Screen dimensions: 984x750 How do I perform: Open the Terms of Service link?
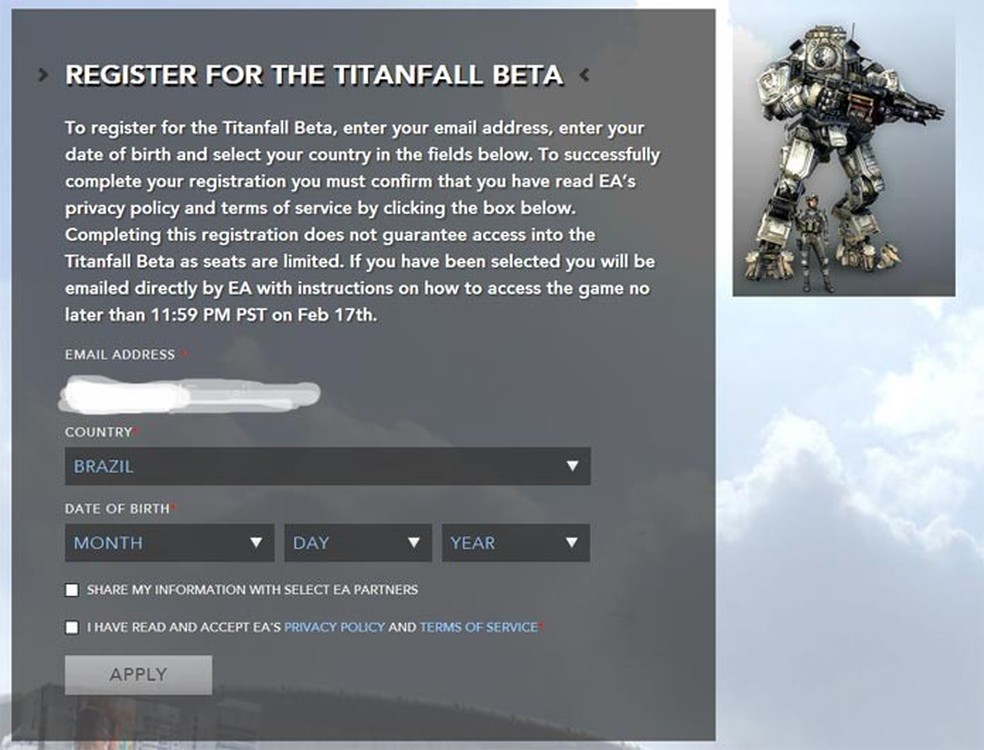click(x=479, y=627)
